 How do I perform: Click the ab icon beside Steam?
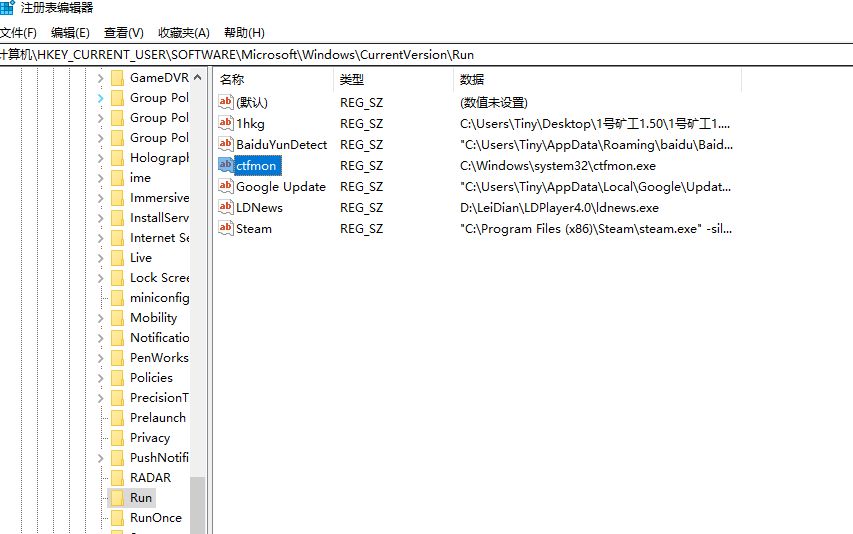coord(226,228)
